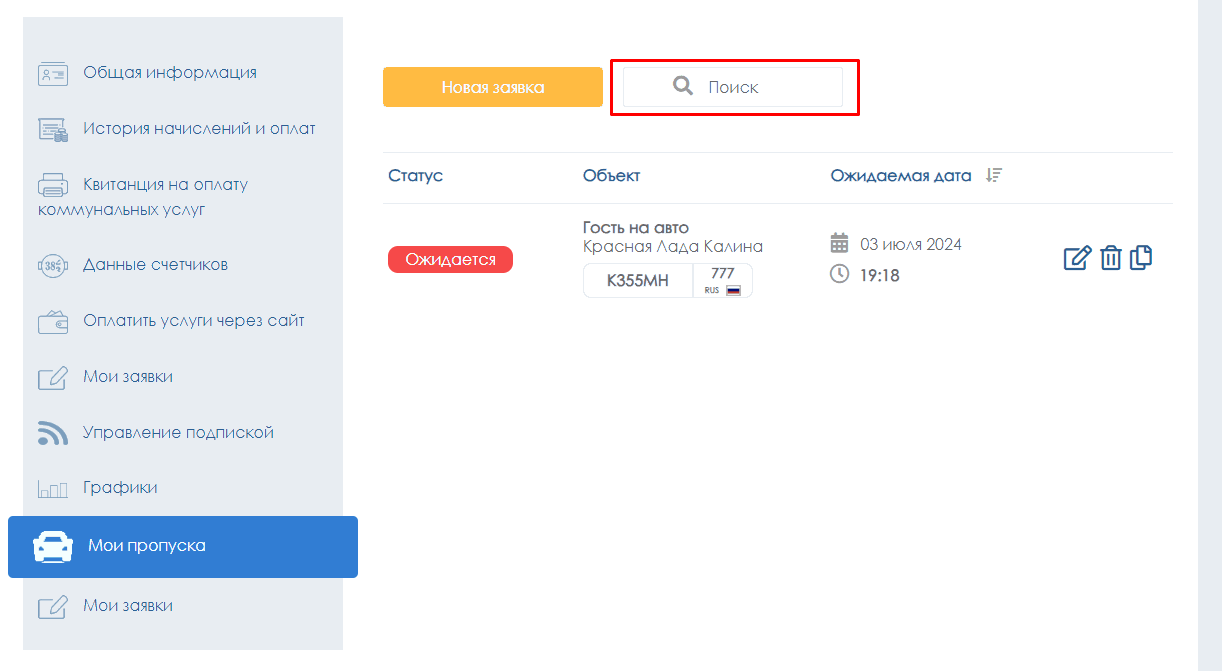Click the red Ожидается status badge
The width and height of the screenshot is (1222, 671).
pos(450,260)
